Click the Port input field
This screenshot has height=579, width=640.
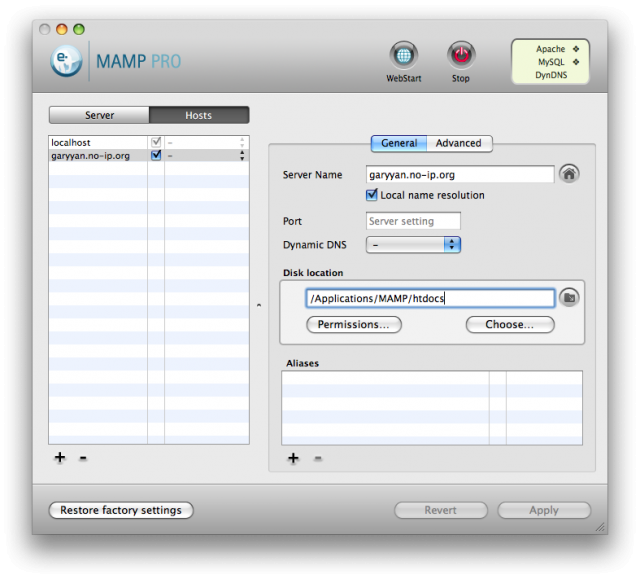[x=413, y=221]
